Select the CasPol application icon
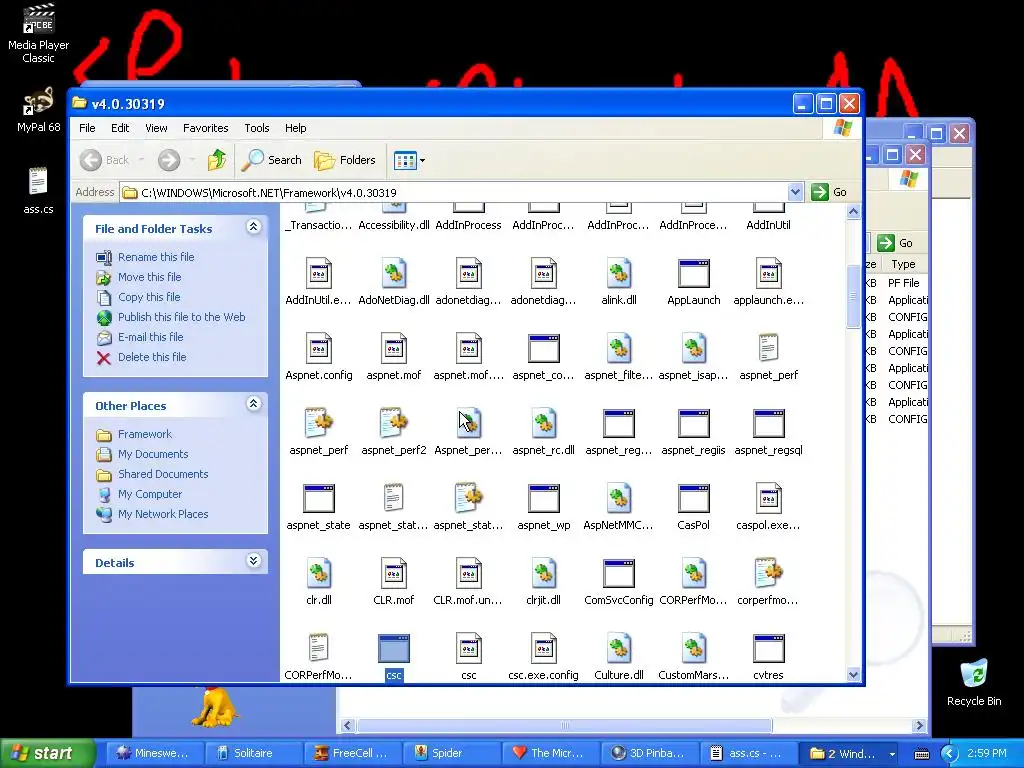The height and width of the screenshot is (768, 1024). [694, 498]
